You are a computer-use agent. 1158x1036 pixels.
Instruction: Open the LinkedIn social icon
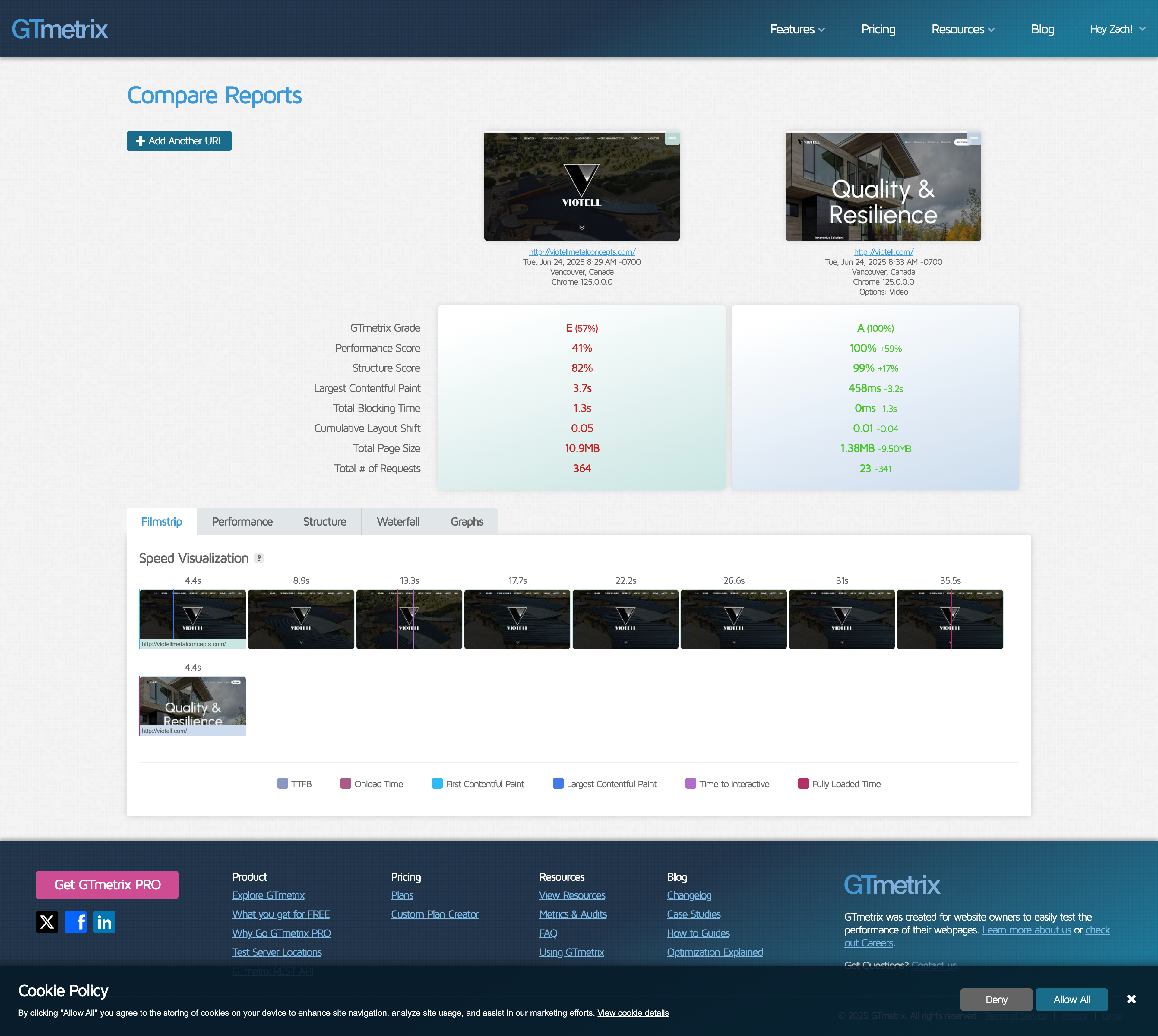coord(104,922)
